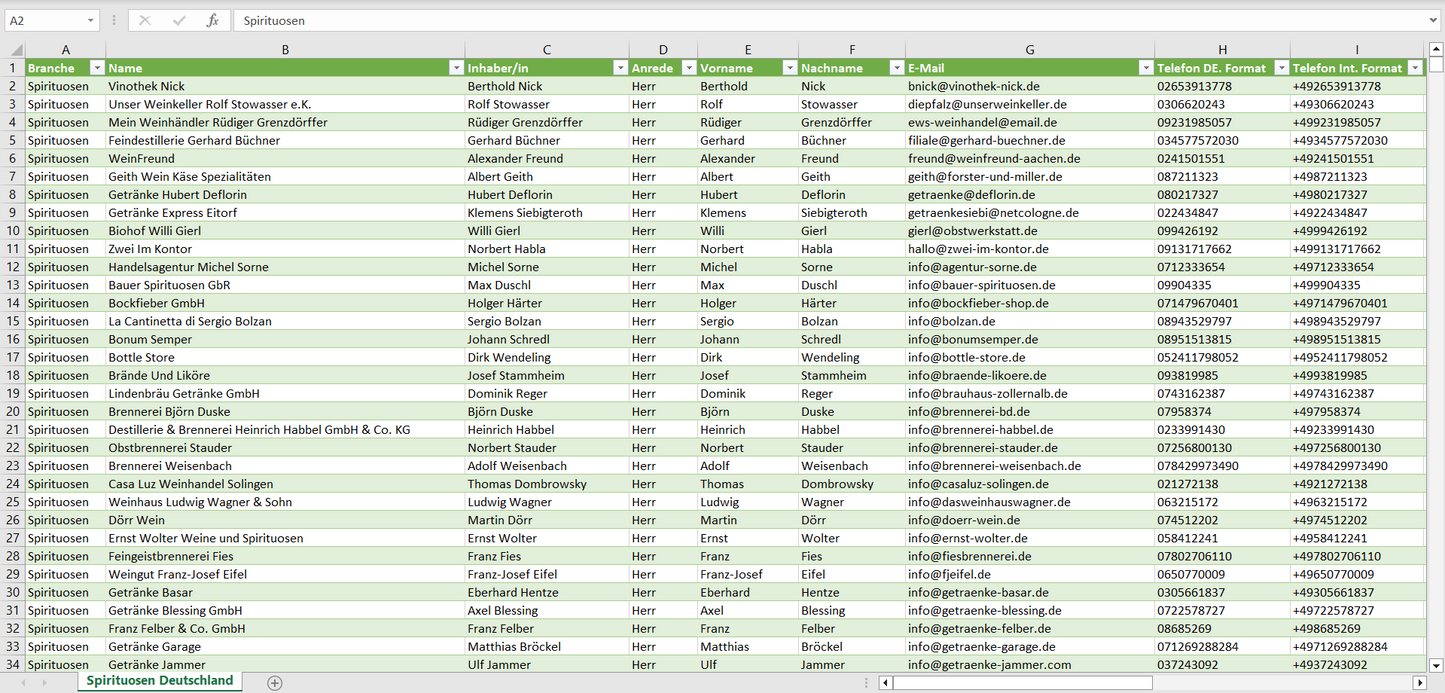Expand the Name Box dropdown arrow
Screen dimensions: 1445x693
pos(91,20)
